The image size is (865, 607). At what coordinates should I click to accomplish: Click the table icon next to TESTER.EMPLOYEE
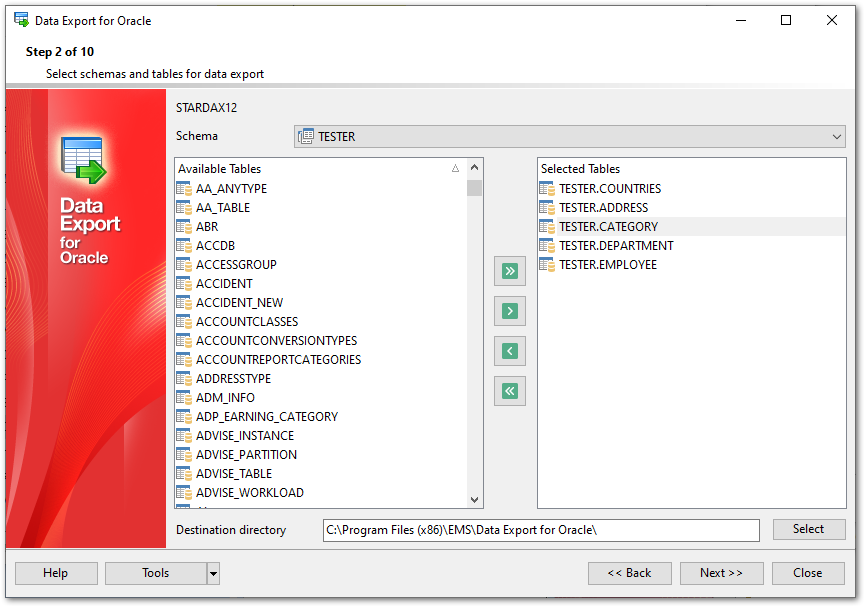pyautogui.click(x=547, y=265)
